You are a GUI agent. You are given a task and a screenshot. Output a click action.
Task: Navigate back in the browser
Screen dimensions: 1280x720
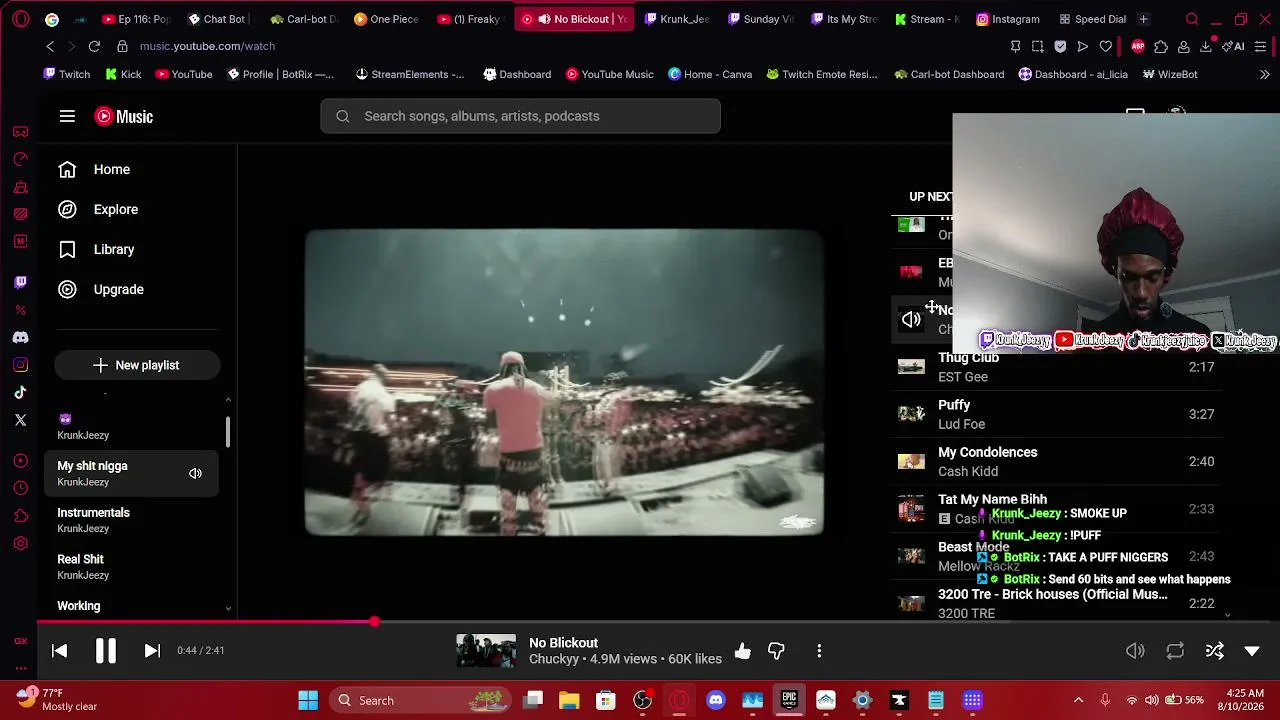[x=50, y=46]
